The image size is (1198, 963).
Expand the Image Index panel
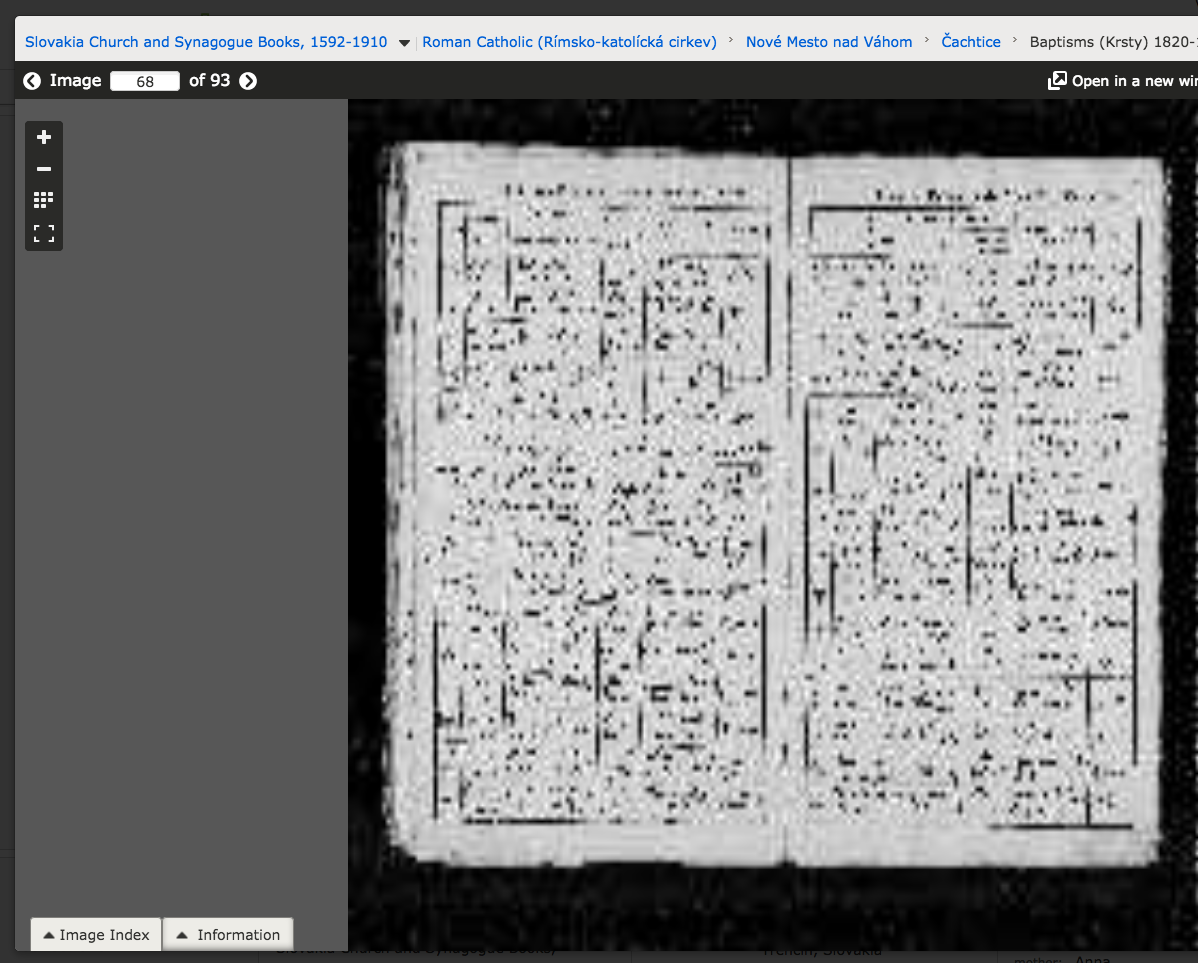[x=95, y=935]
